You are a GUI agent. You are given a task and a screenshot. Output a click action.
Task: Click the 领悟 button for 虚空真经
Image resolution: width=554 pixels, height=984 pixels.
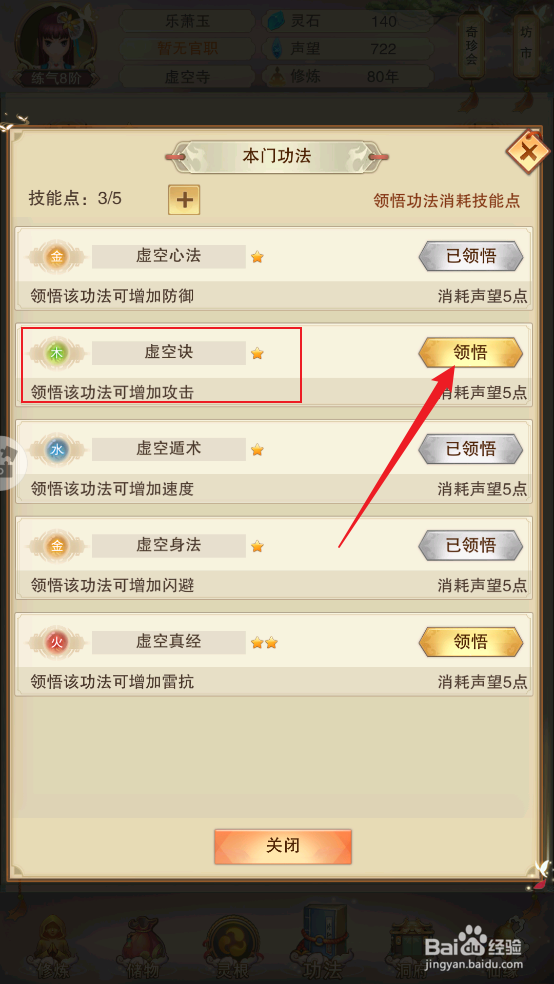[x=471, y=642]
